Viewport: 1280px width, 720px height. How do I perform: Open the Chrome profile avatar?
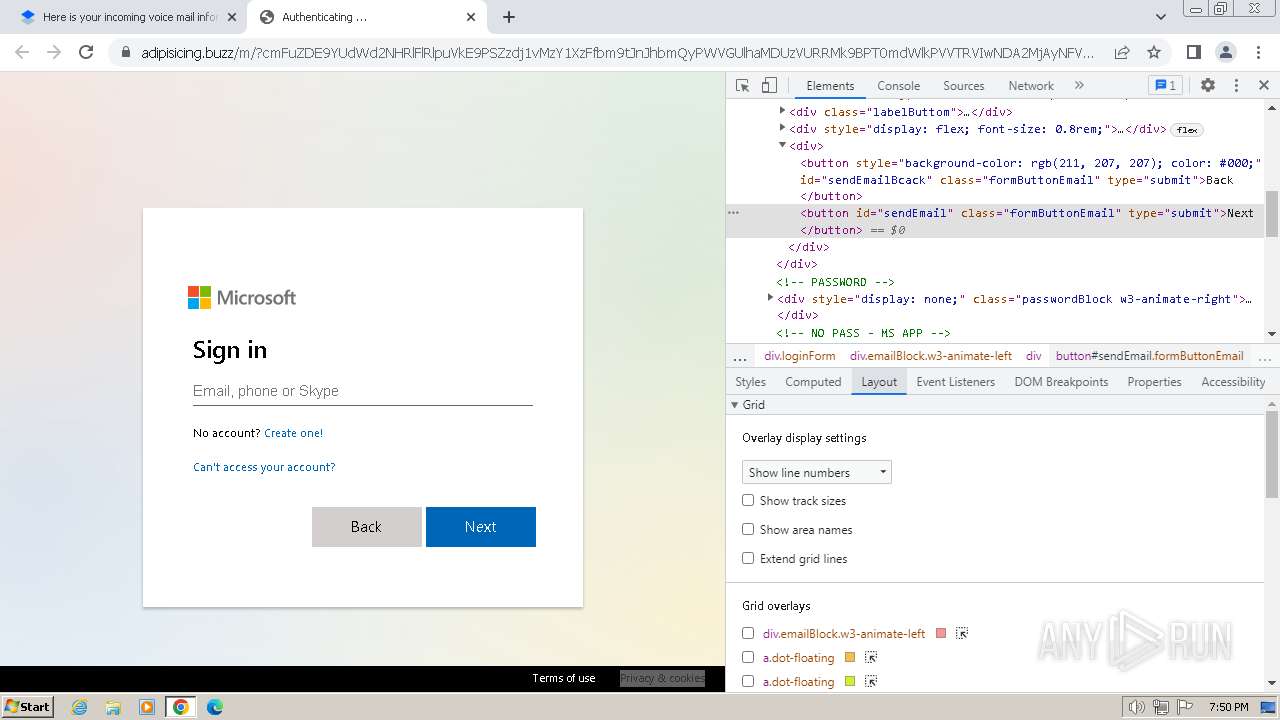coord(1226,52)
